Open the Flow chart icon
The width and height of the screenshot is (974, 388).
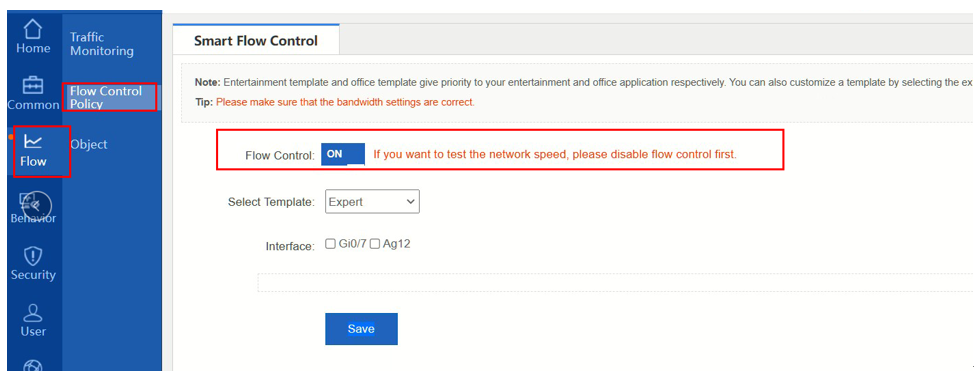tap(33, 142)
